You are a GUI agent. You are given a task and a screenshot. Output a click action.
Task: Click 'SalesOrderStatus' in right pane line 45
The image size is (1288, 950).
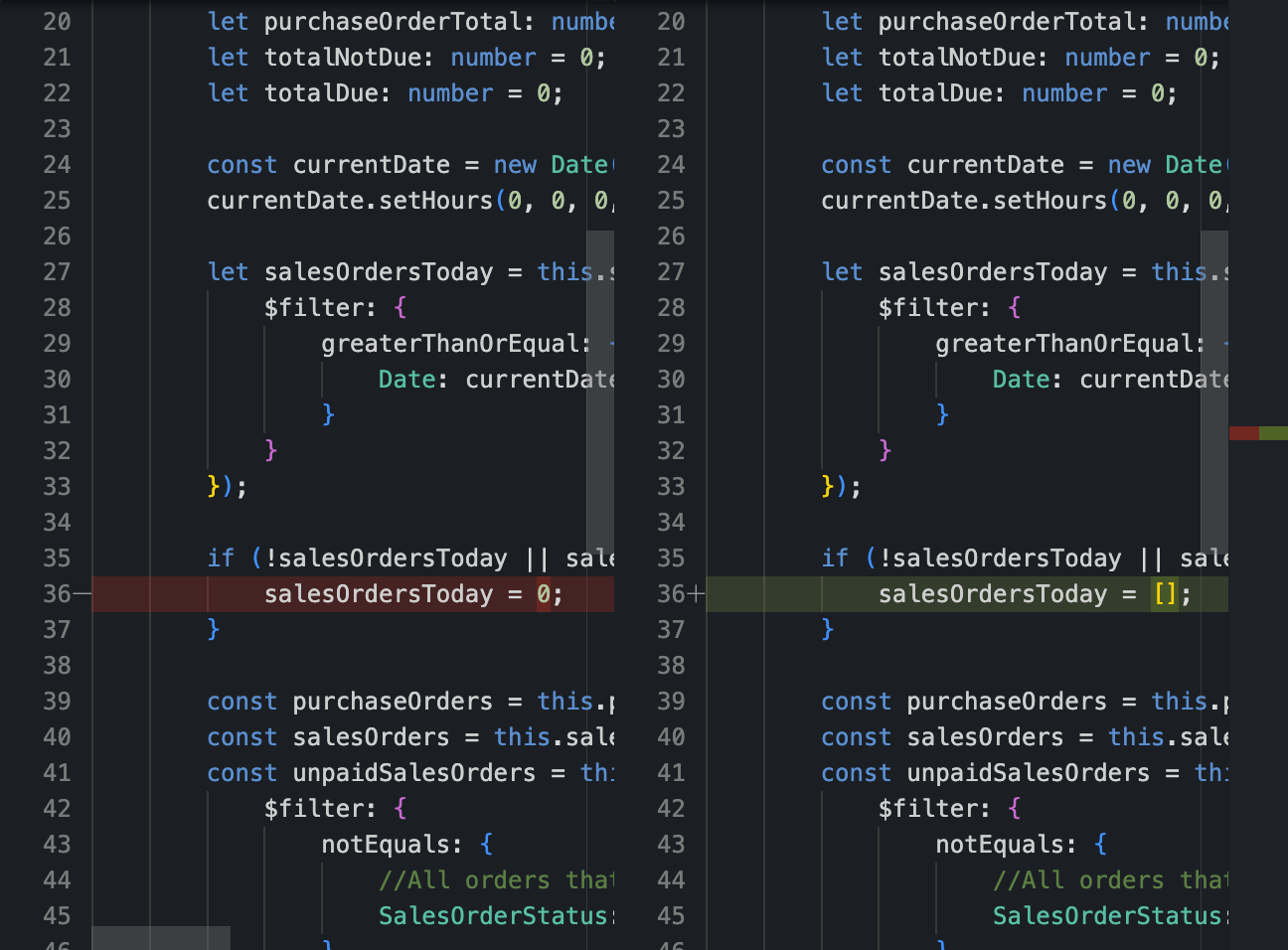coord(1106,916)
